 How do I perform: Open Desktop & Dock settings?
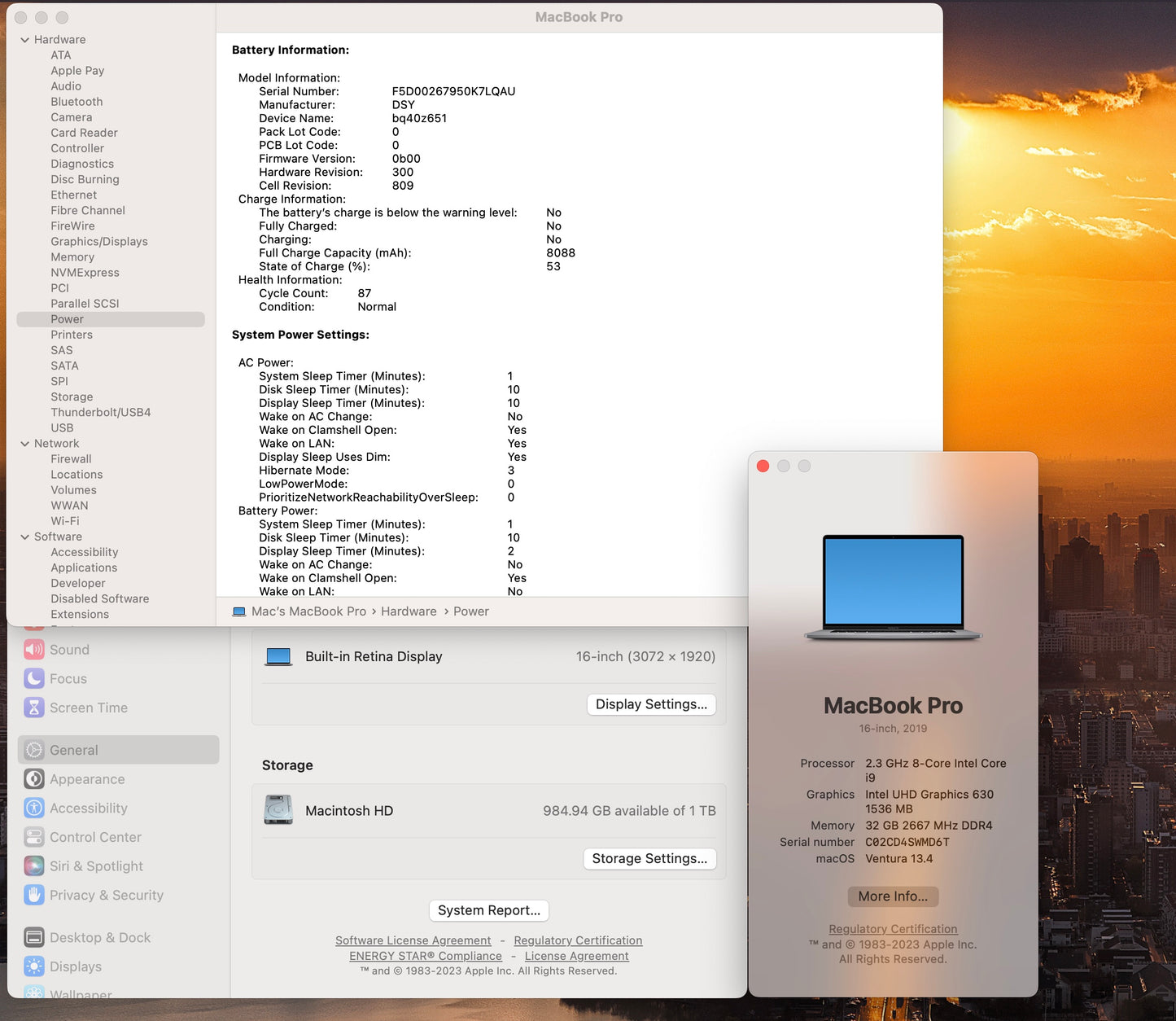[x=98, y=937]
